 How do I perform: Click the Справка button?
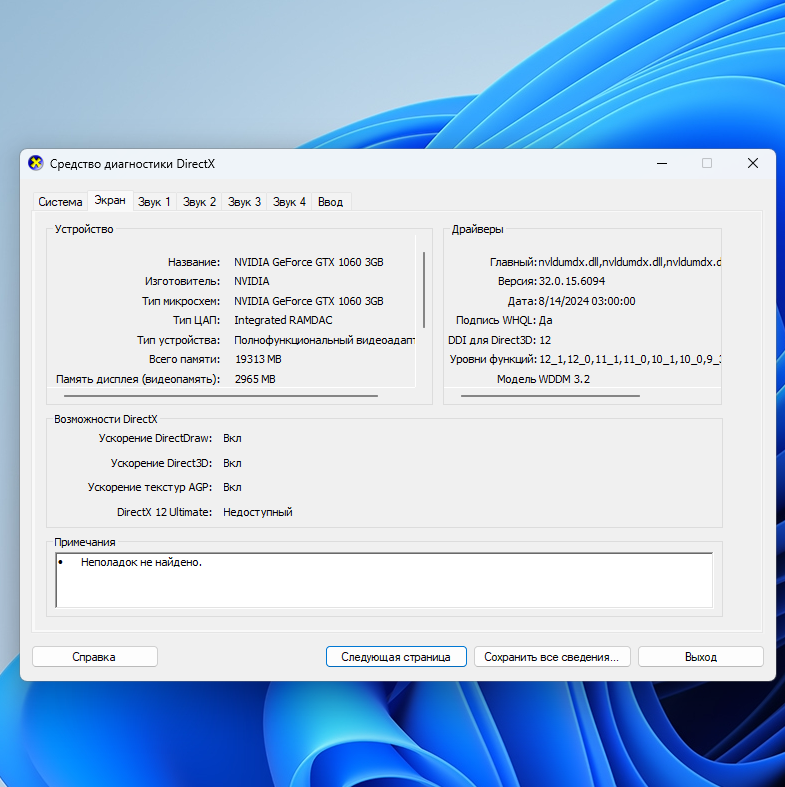[x=94, y=657]
